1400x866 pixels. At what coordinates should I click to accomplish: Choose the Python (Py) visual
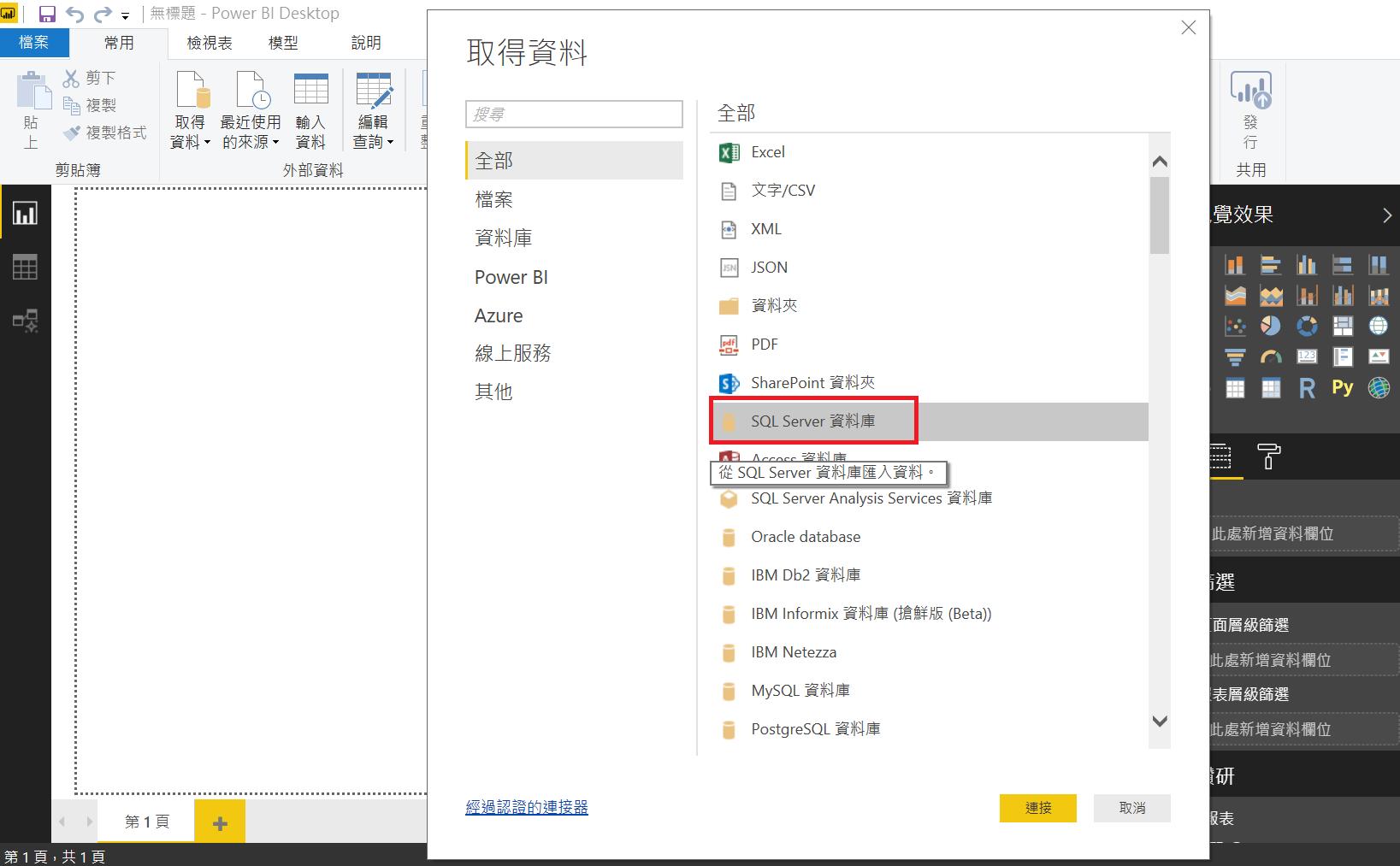pos(1343,388)
